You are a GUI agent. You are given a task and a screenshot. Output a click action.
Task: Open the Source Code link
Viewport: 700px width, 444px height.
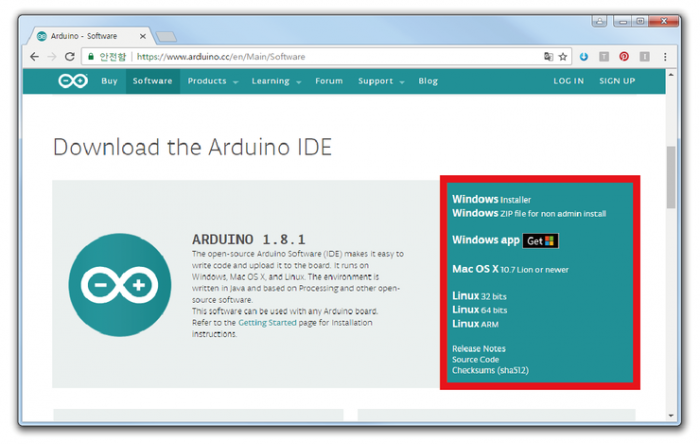[x=475, y=359]
